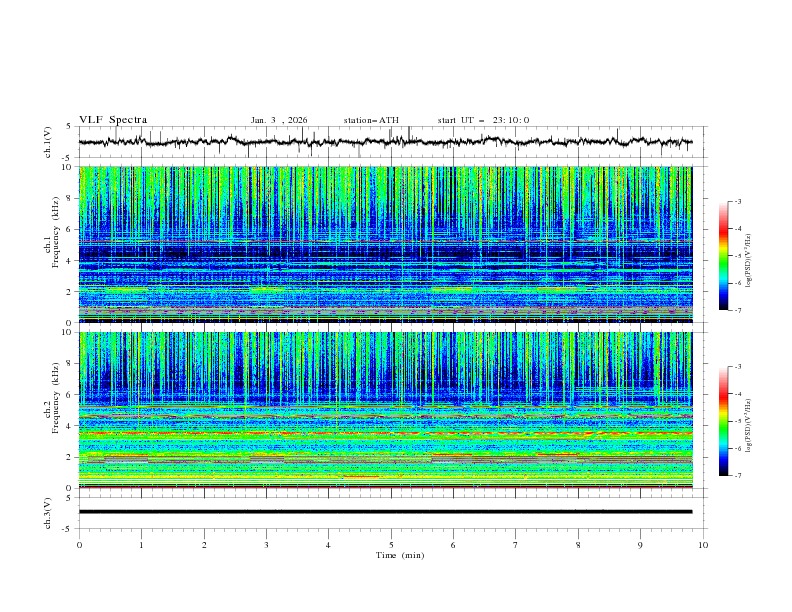Viewport: 792px width, 612px height.
Task: Click inside the ch.1 frequency spectrogram
Action: pos(385,244)
